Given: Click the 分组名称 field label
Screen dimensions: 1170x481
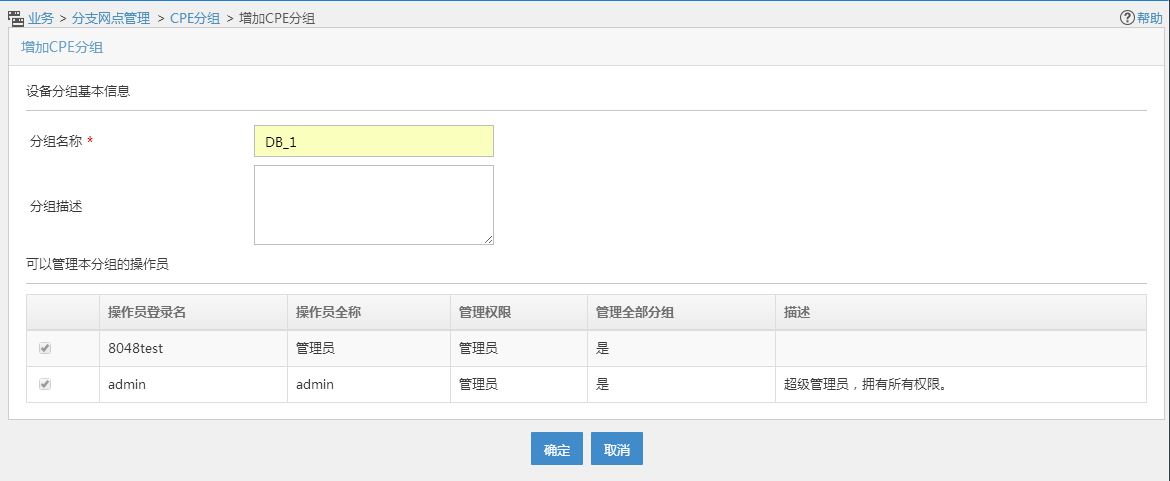Looking at the screenshot, I should pyautogui.click(x=56, y=142).
